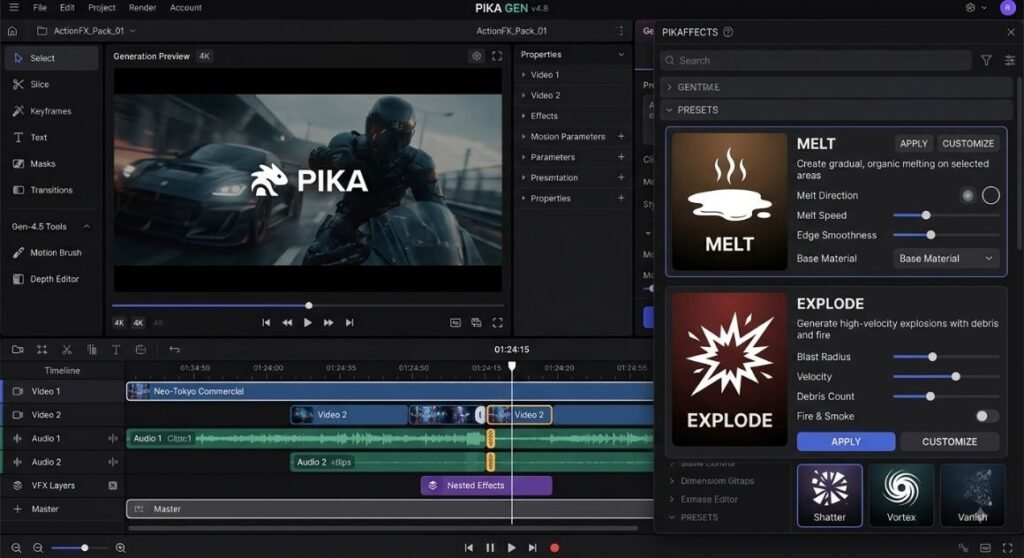Collapse the Properties panel header
This screenshot has height=558, width=1024.
(x=621, y=55)
